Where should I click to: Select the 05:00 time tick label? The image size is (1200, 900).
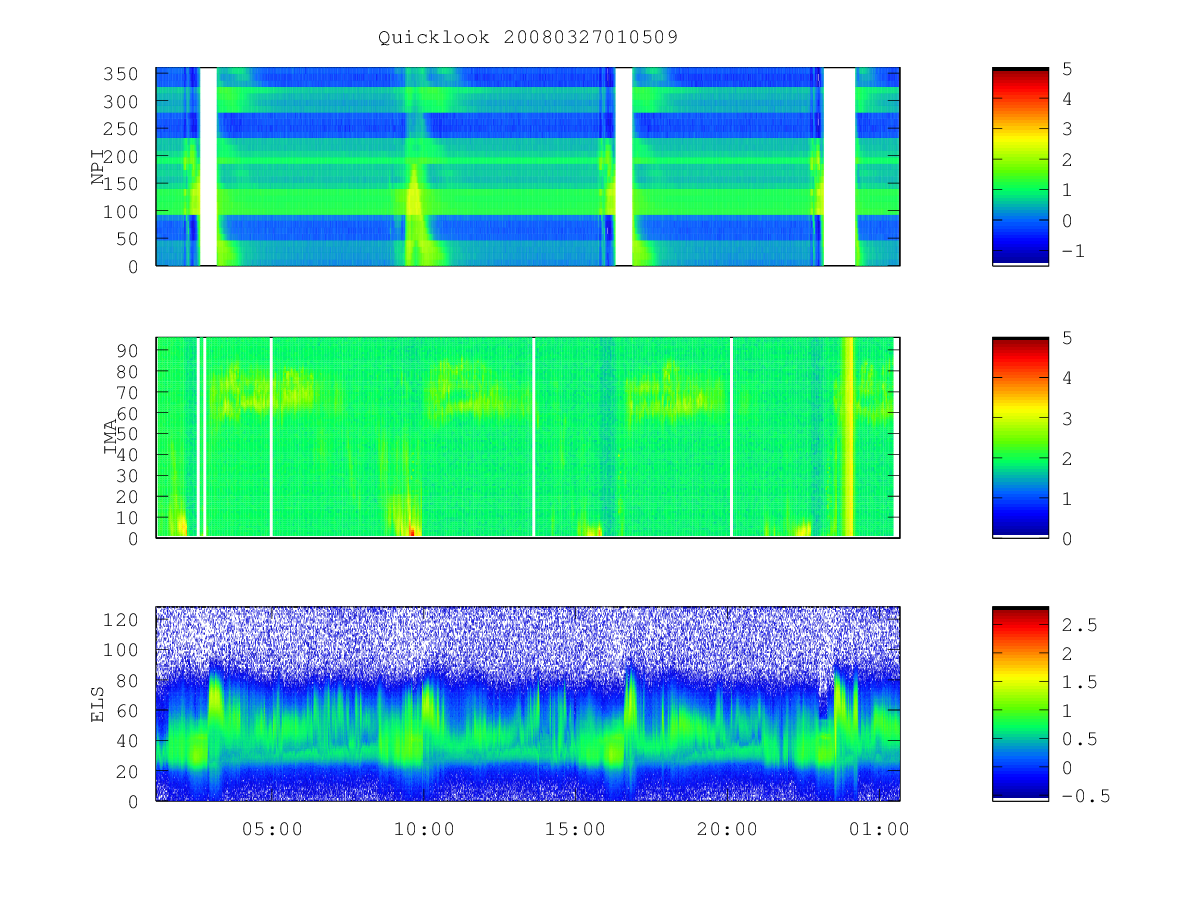[x=273, y=829]
